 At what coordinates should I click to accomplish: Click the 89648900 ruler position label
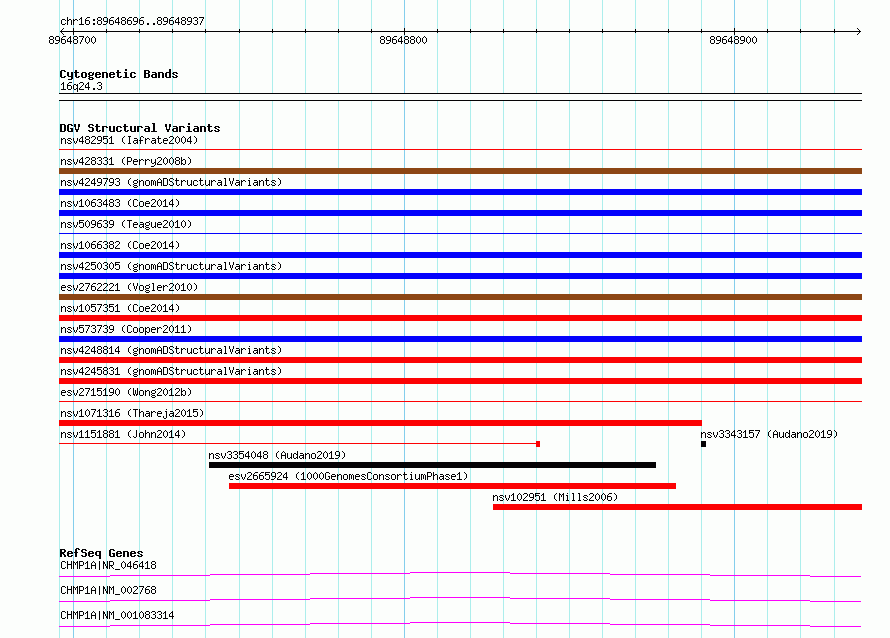coord(733,40)
